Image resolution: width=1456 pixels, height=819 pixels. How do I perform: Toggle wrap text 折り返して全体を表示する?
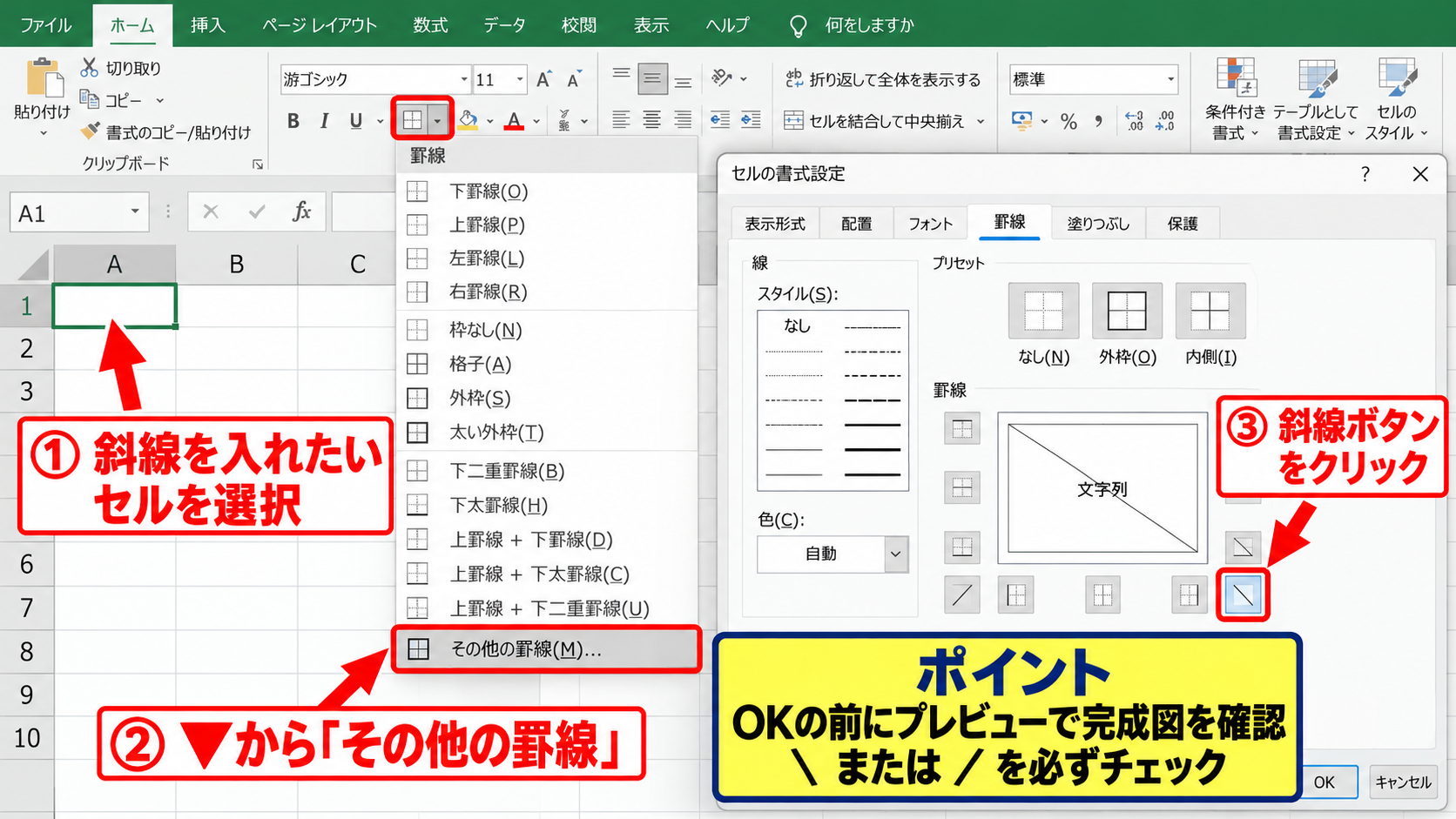pyautogui.click(x=883, y=79)
